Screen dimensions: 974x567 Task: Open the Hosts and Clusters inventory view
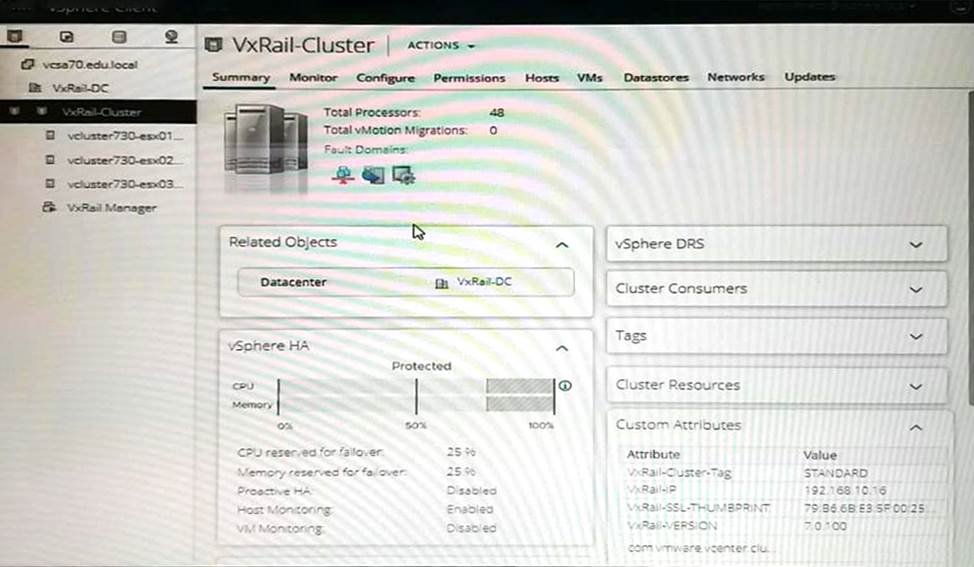click(x=14, y=38)
